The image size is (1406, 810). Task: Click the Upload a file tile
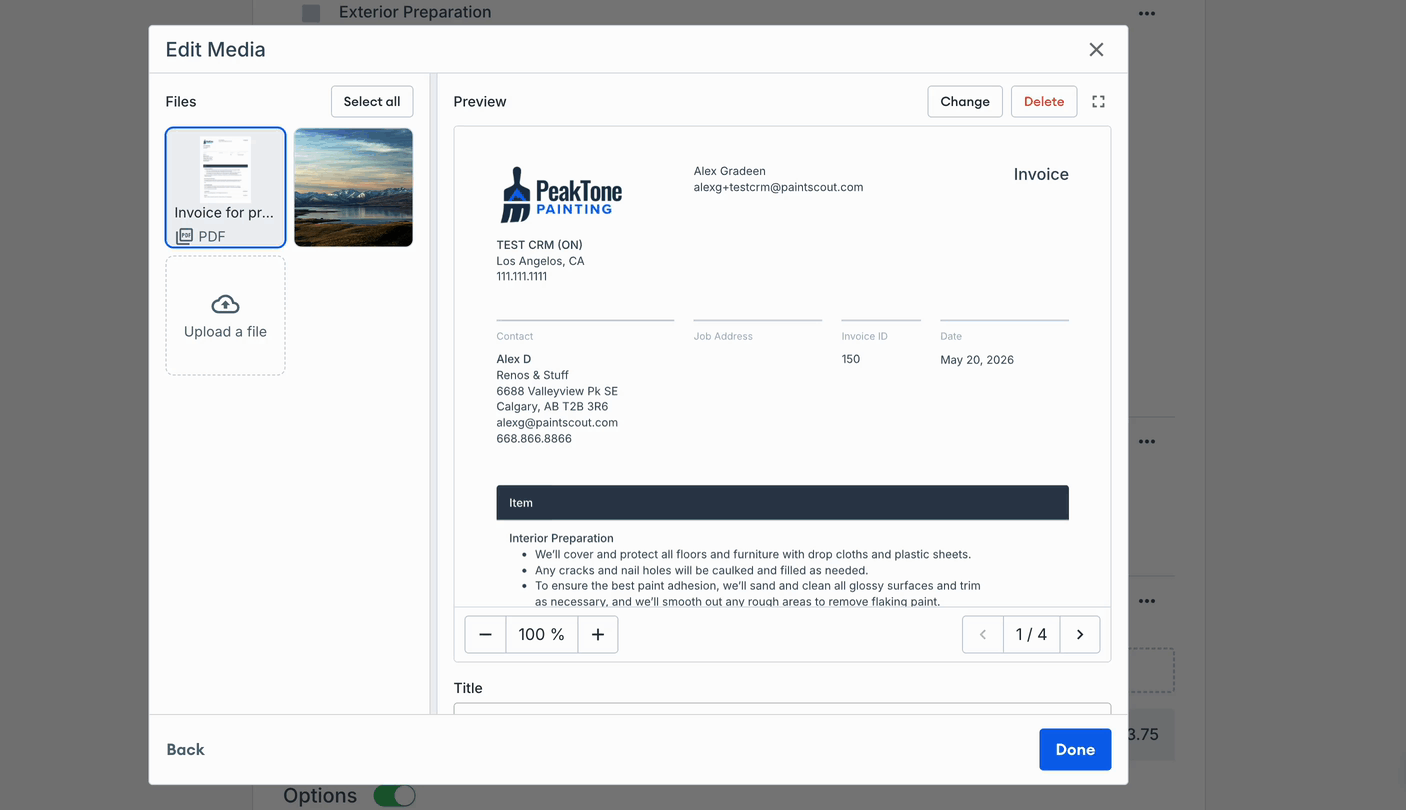pos(225,315)
